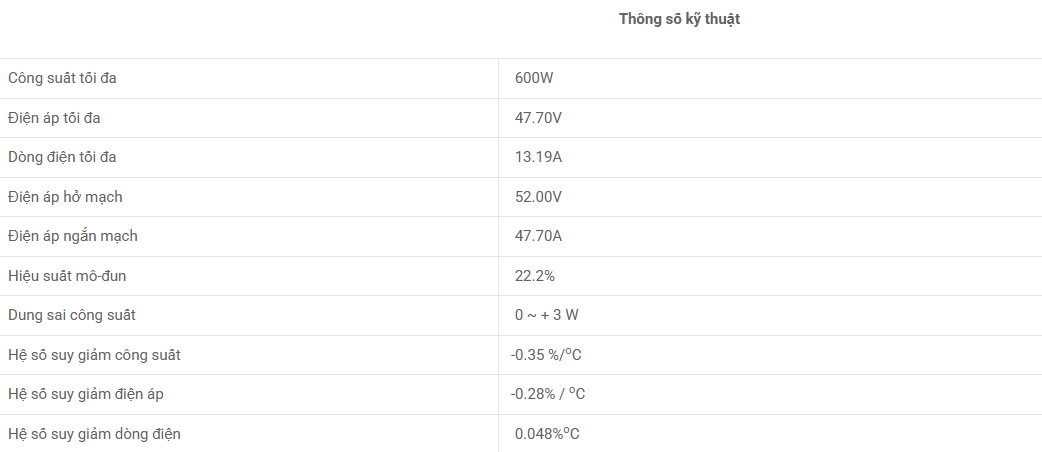
Task: Click the "Hệ số suy giảm điện áp" label
Action: tap(85, 394)
